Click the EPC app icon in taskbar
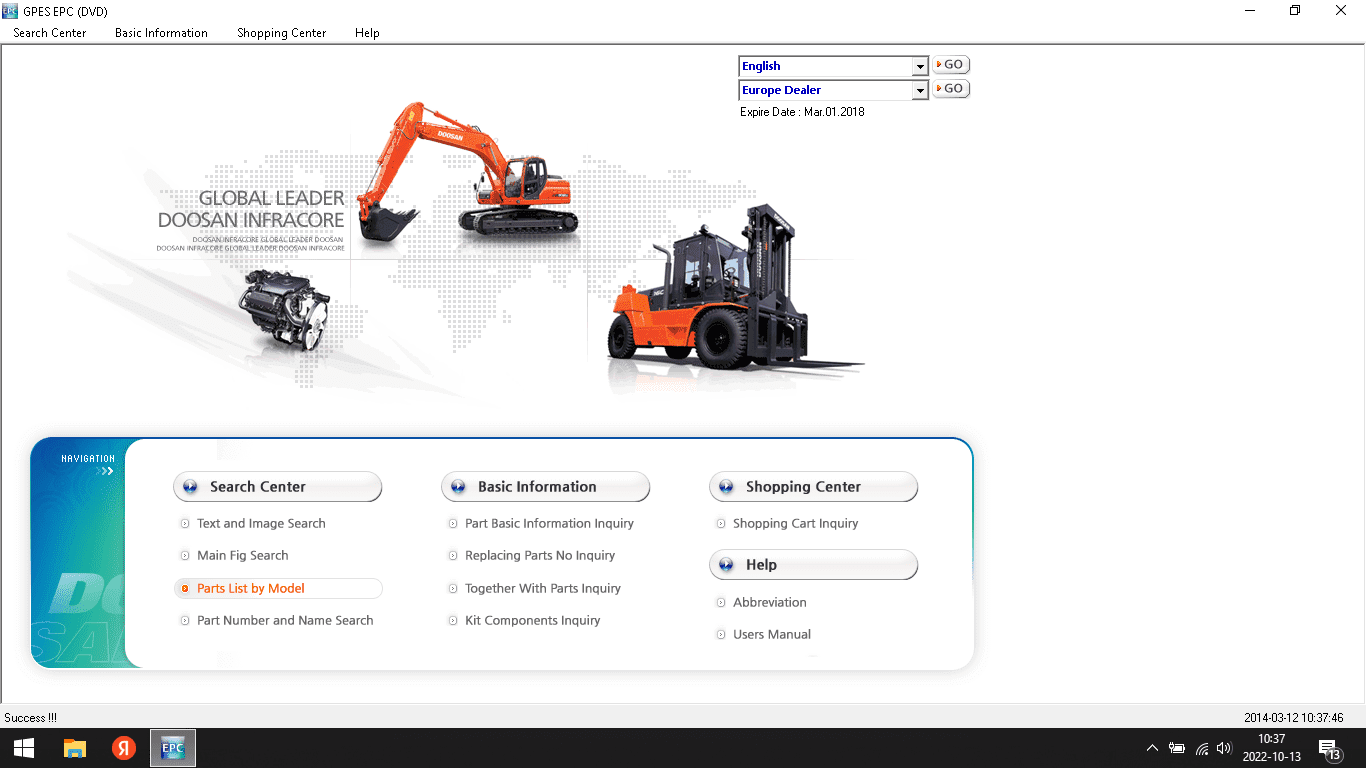Viewport: 1366px width, 768px height. coord(173,748)
